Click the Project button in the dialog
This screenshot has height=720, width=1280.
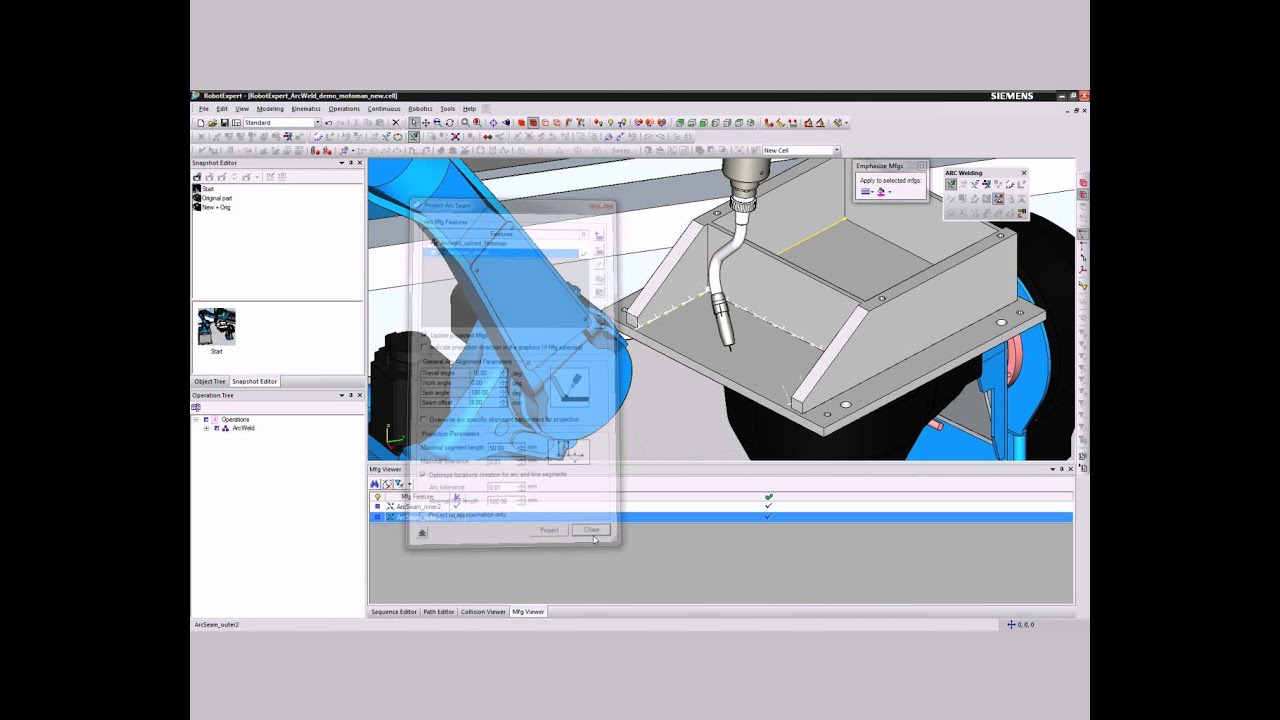pyautogui.click(x=549, y=530)
